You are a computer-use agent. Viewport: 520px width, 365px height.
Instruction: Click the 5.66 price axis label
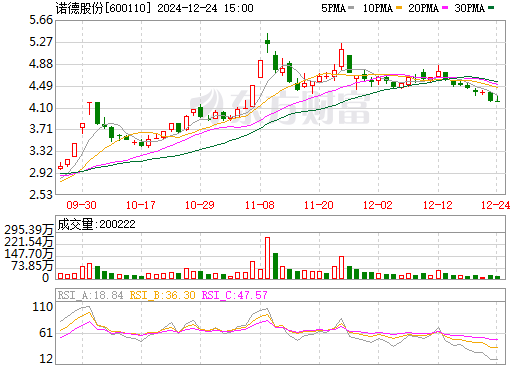41,20
